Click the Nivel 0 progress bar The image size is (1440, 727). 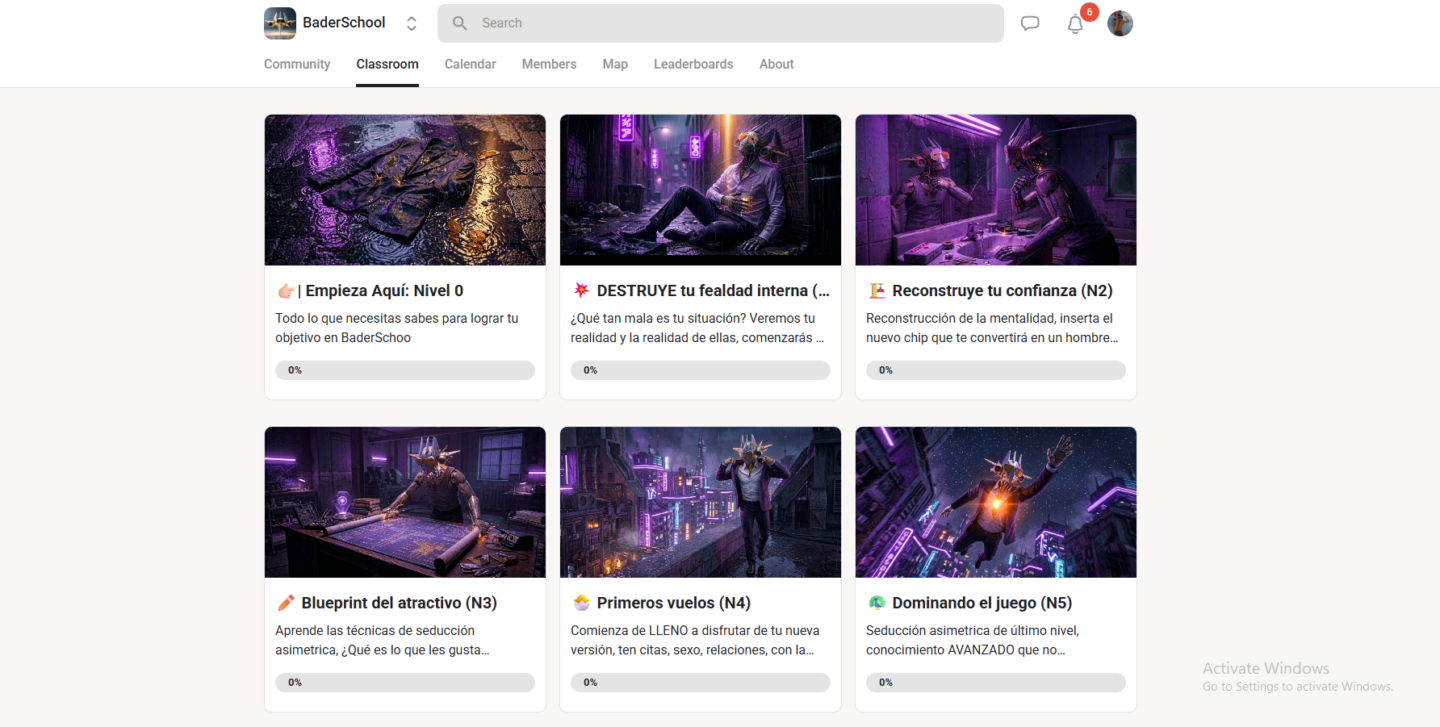[x=405, y=370]
